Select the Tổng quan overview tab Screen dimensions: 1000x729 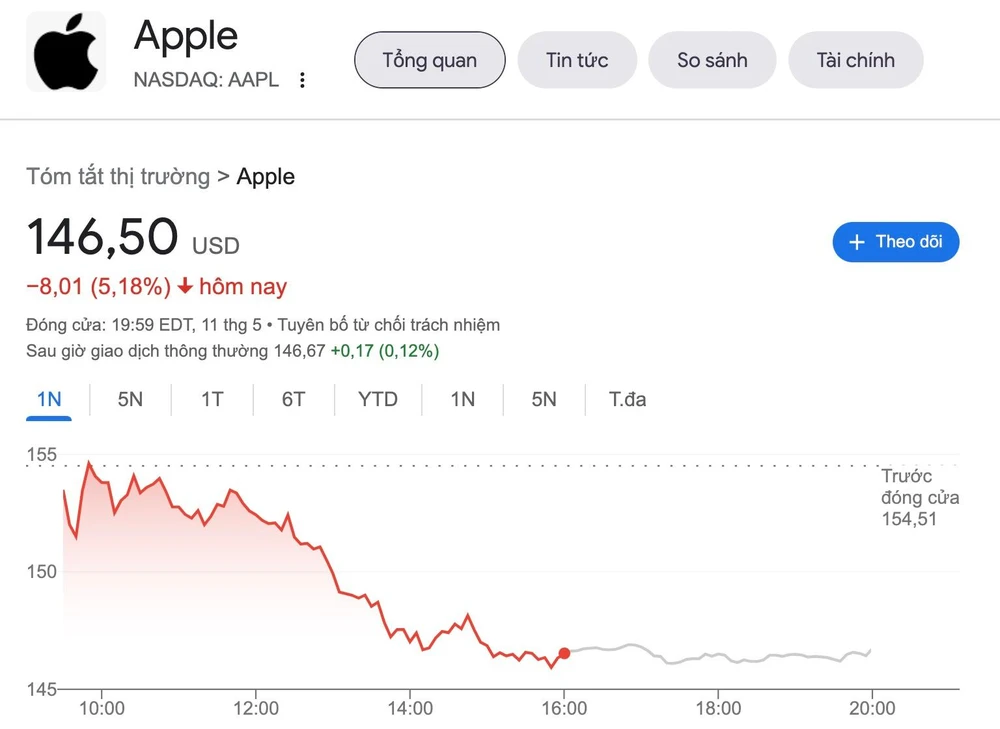[x=429, y=60]
